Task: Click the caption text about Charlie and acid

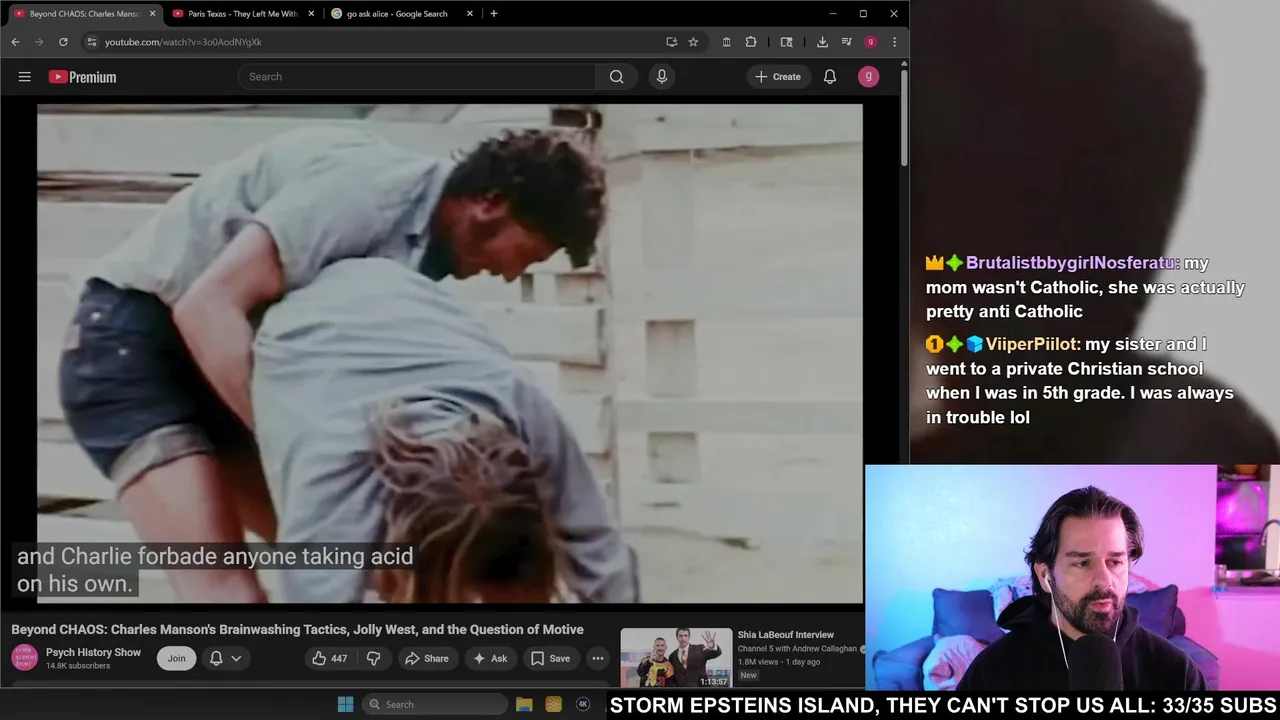Action: [x=215, y=570]
